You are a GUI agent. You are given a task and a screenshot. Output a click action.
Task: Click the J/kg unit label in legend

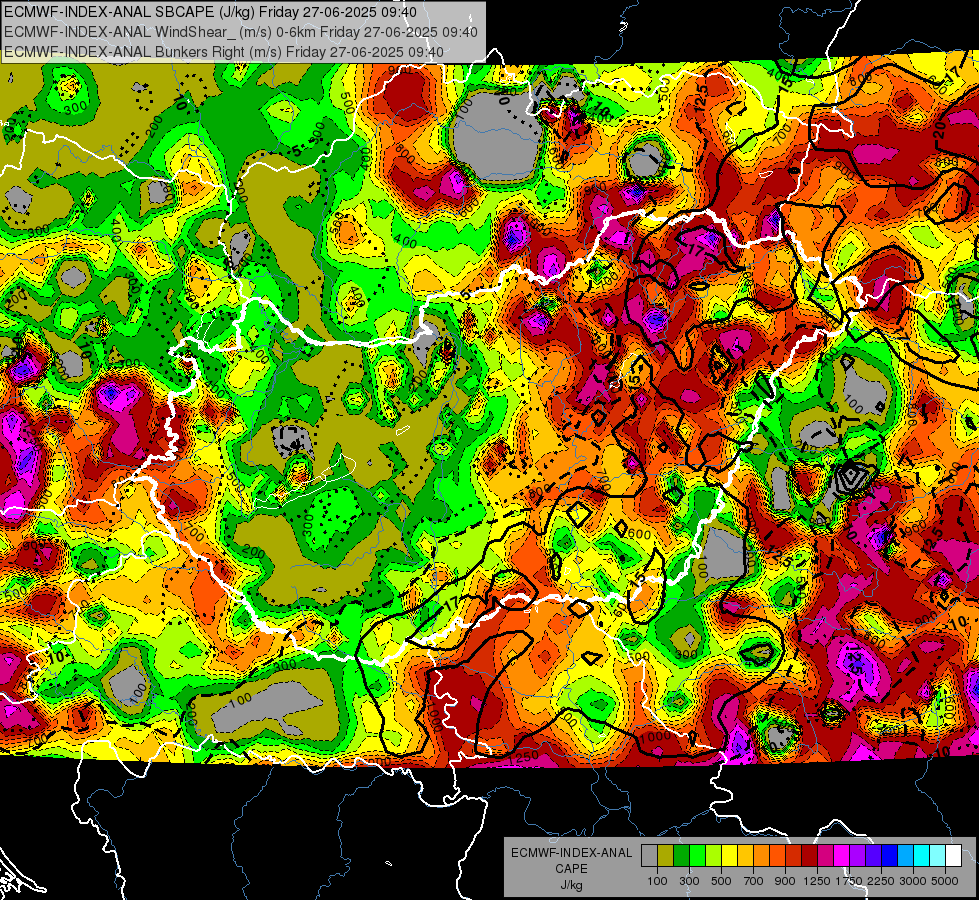pos(572,885)
